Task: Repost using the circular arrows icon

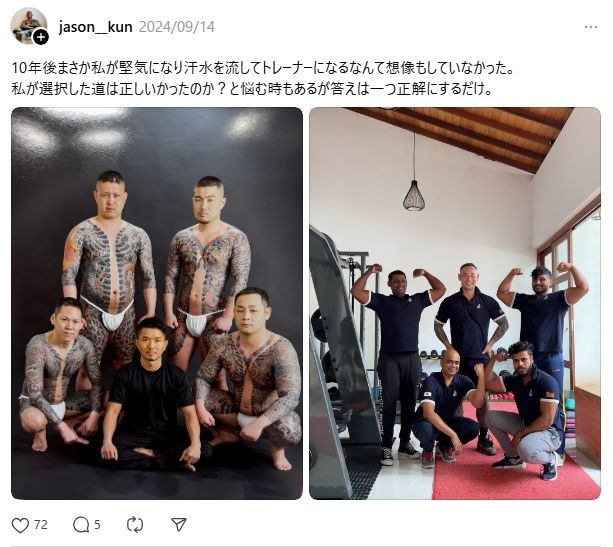Action: [135, 524]
